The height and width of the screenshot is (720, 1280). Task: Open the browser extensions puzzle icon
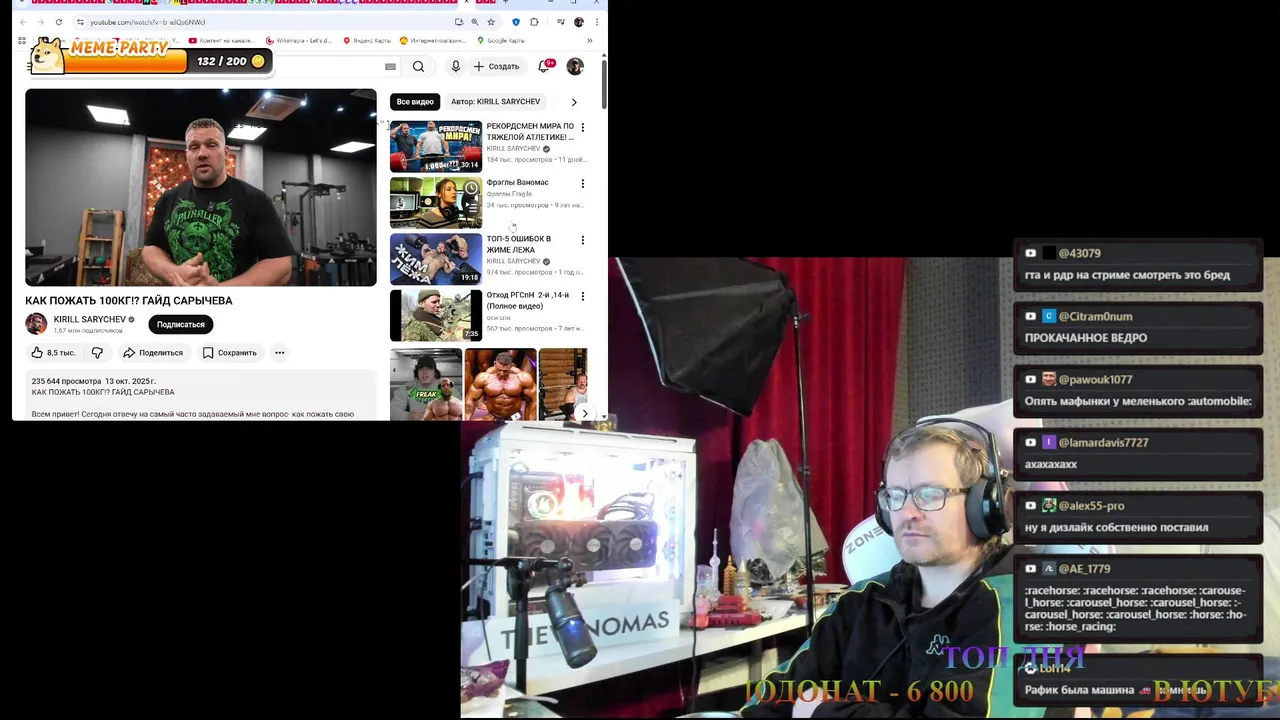click(x=534, y=22)
